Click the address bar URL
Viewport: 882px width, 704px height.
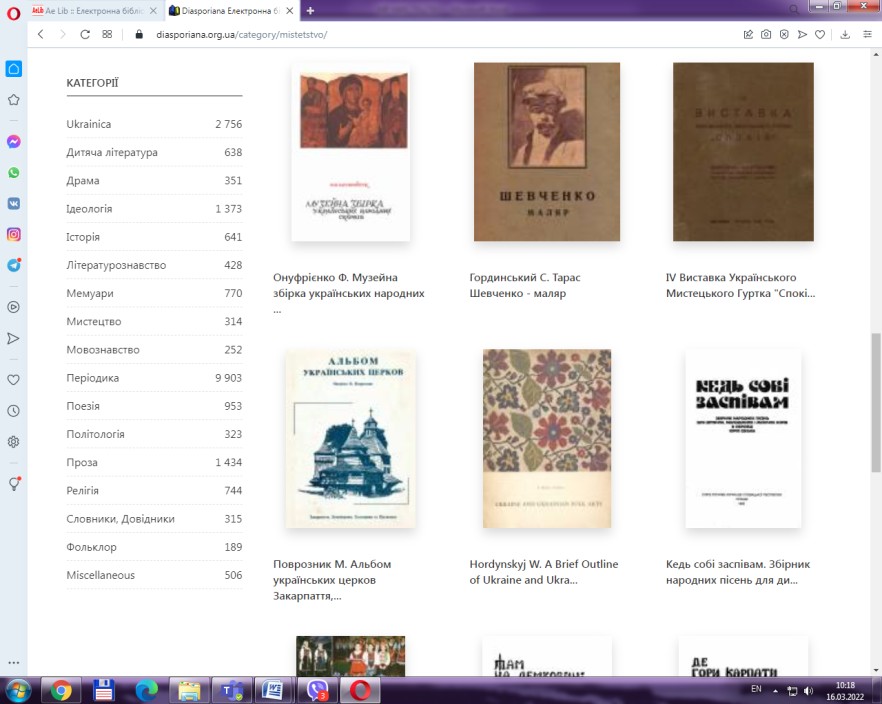pyautogui.click(x=241, y=34)
